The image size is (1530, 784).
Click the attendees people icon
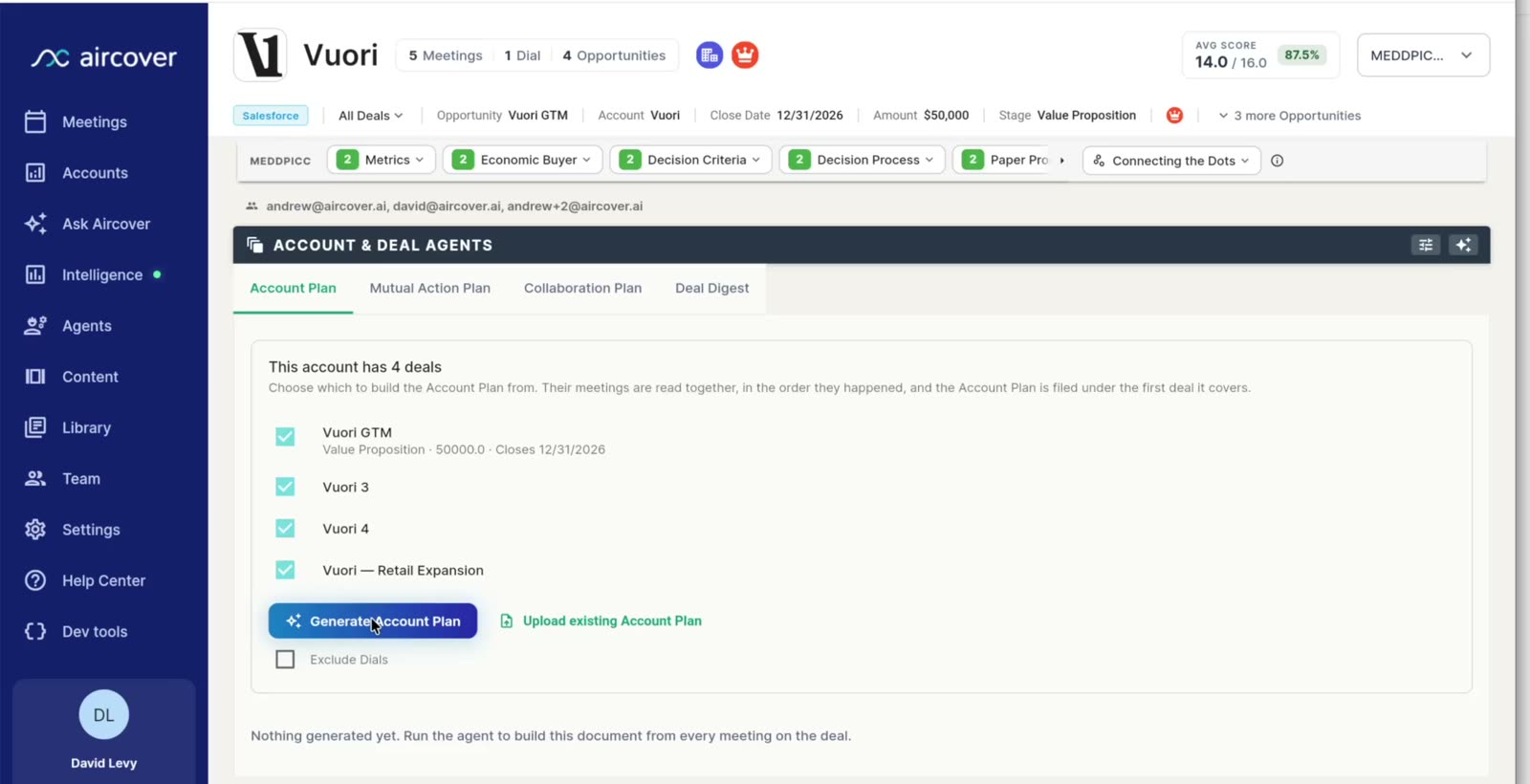[x=252, y=207]
